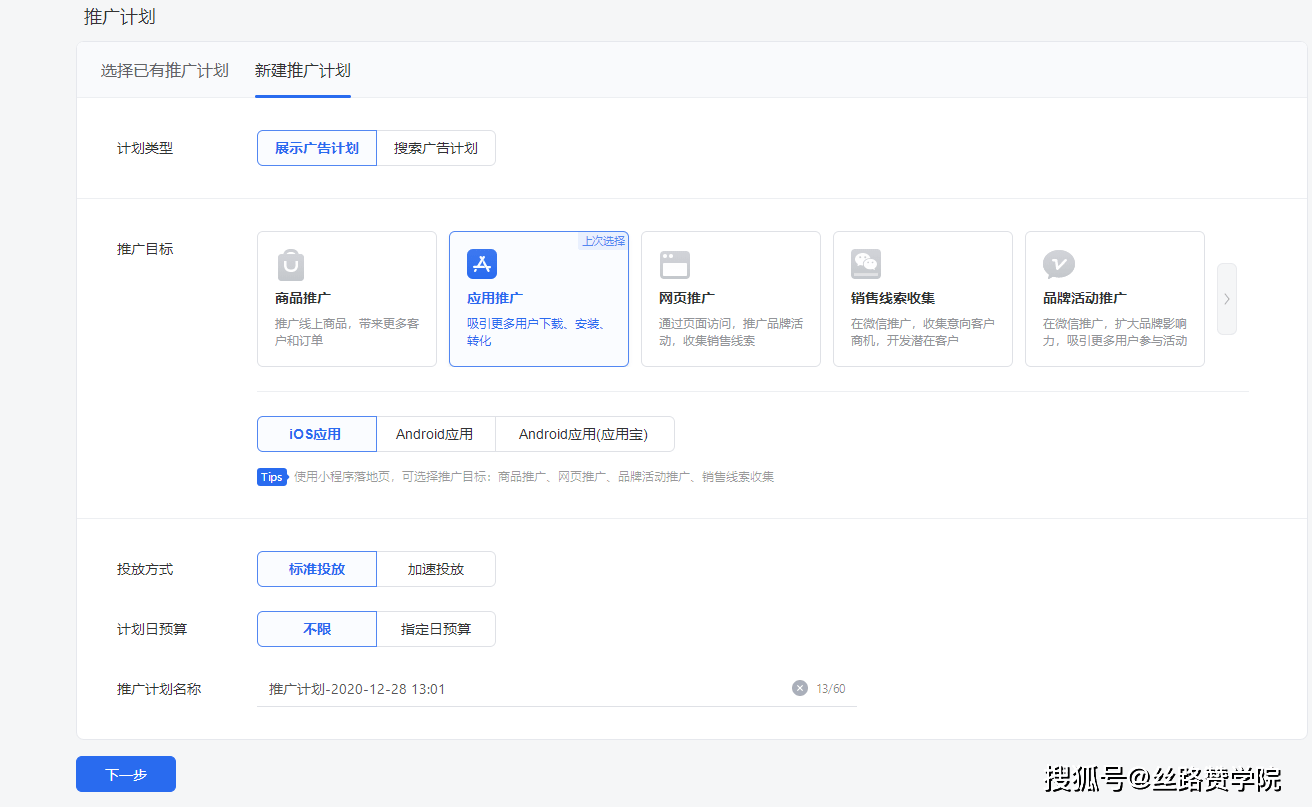Click the blue Tips badge

(x=272, y=477)
